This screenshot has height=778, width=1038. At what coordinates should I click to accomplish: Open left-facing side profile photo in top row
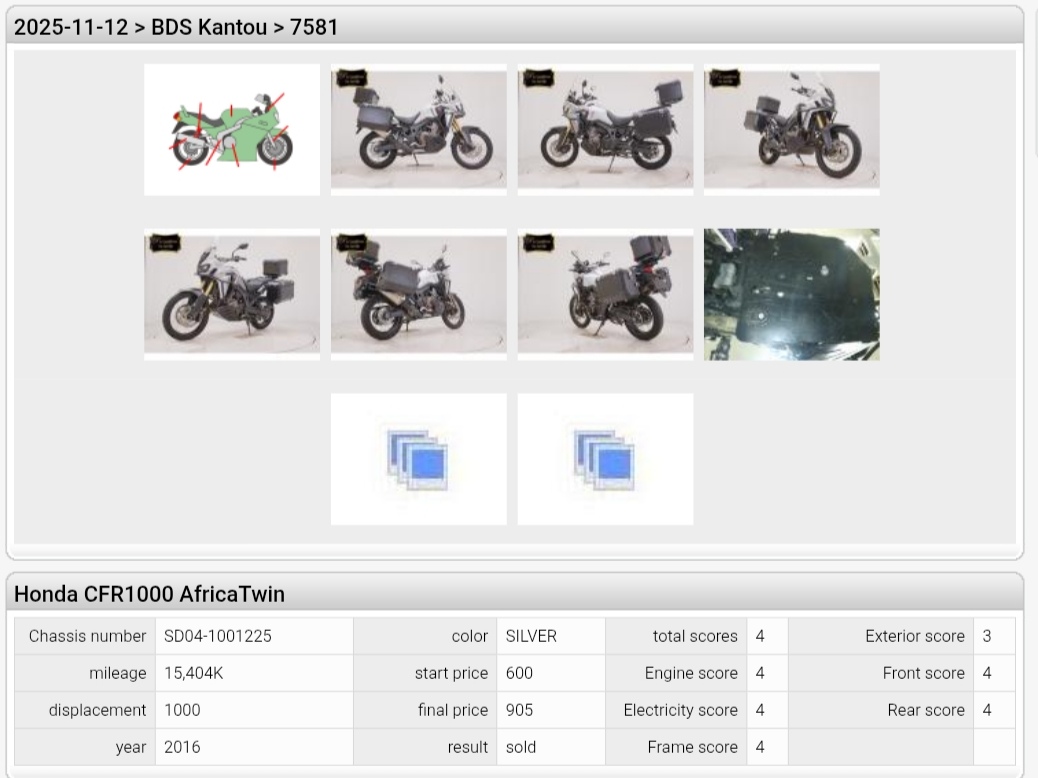pyautogui.click(x=605, y=130)
